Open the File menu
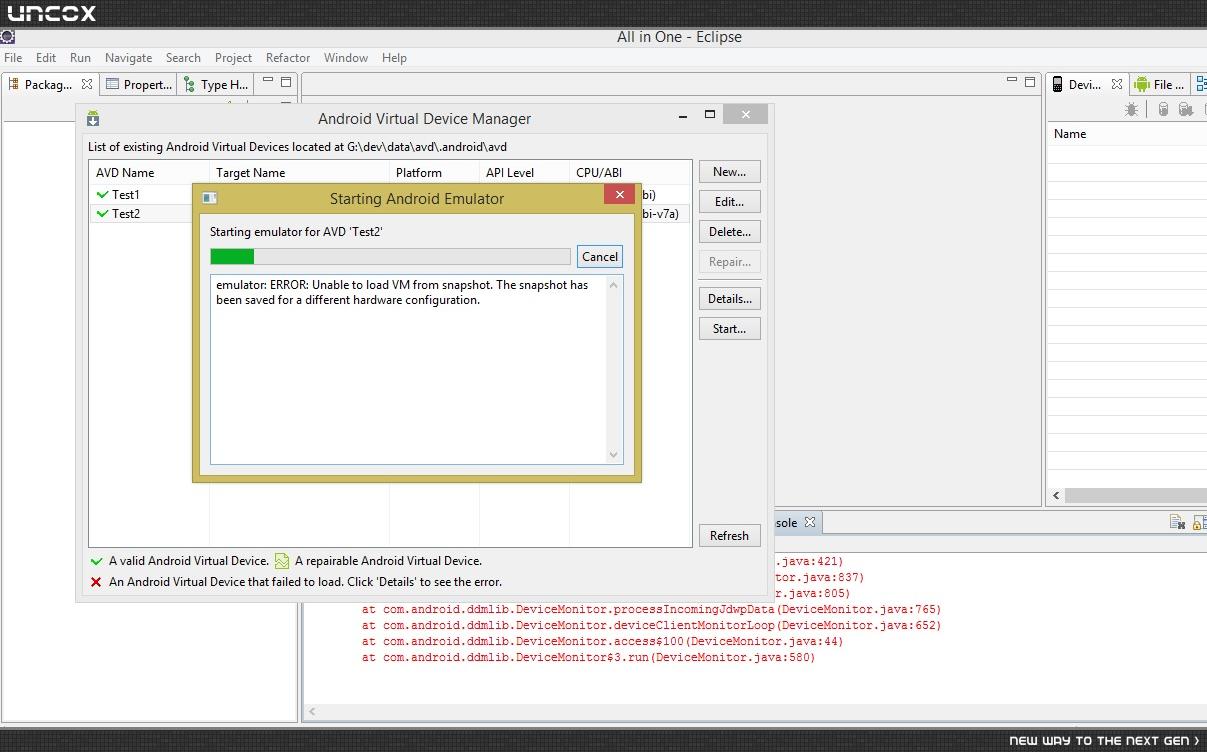 tap(13, 58)
